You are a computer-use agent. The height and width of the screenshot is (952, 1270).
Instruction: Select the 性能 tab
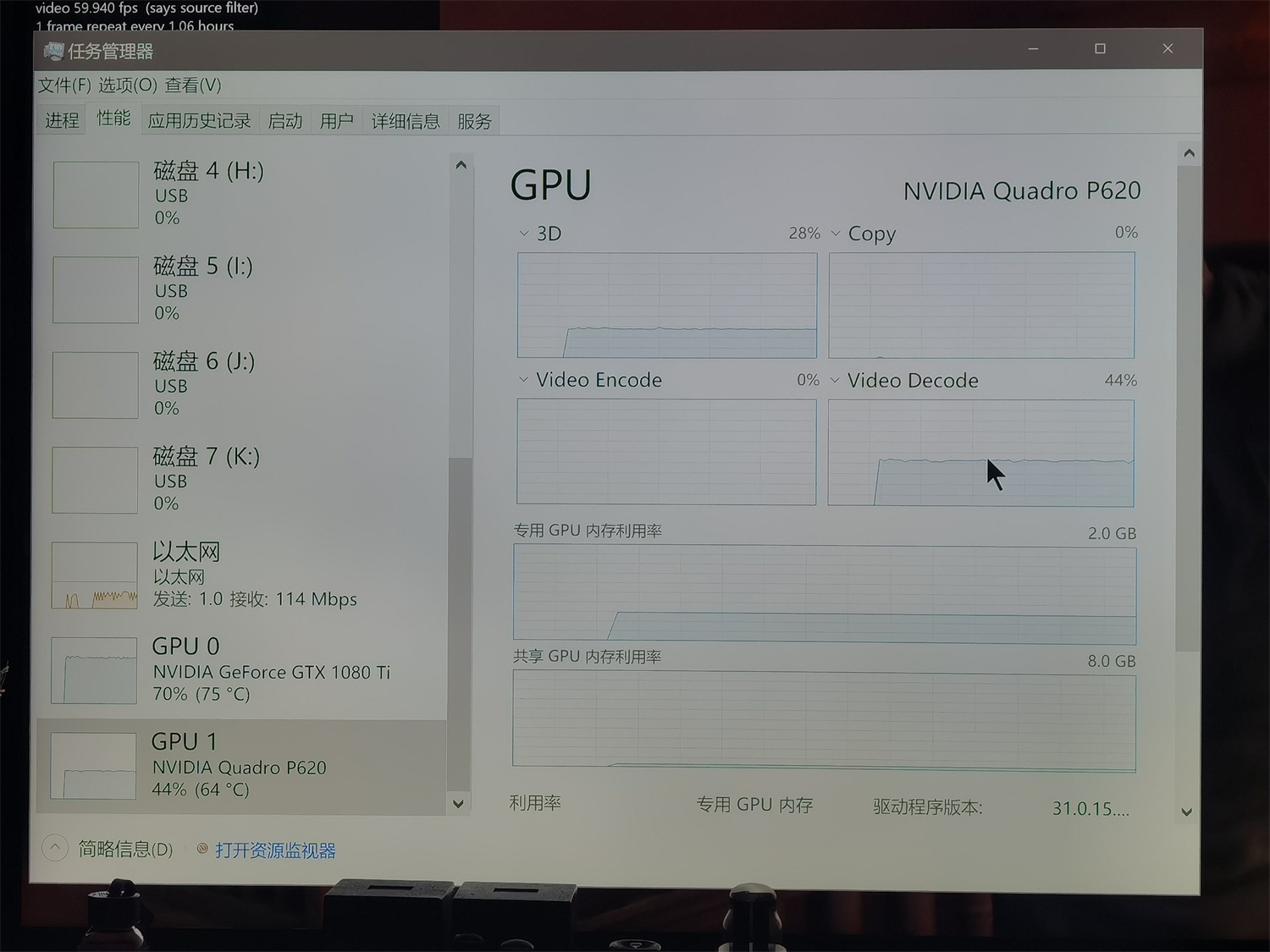[113, 118]
